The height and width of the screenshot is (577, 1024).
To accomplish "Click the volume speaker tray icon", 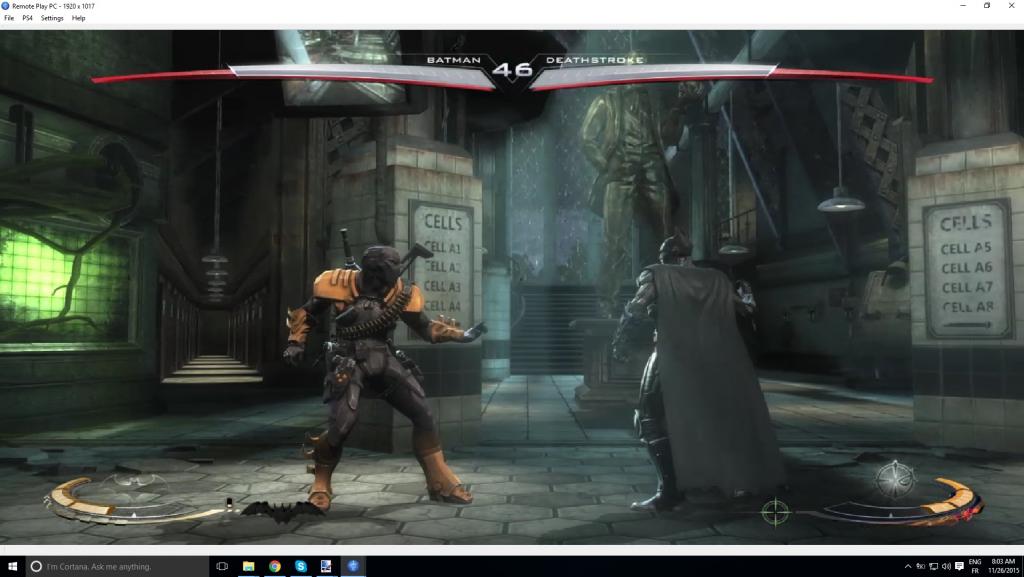I will click(x=945, y=566).
